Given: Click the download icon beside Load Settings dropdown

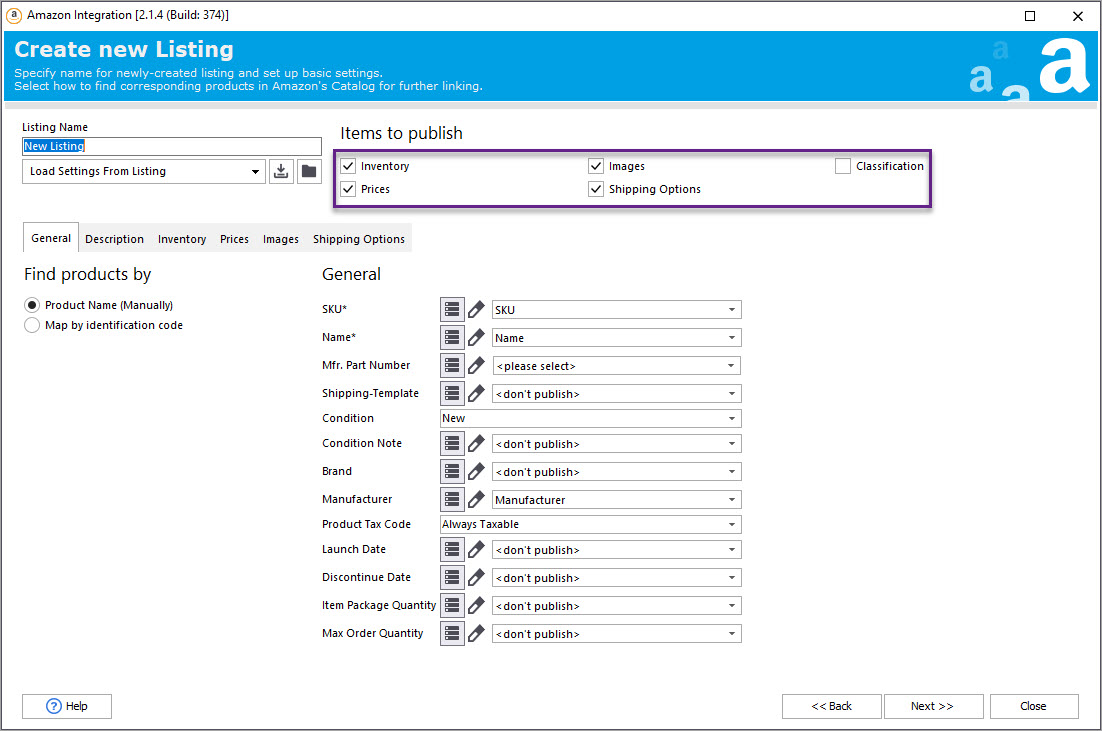Looking at the screenshot, I should point(282,171).
